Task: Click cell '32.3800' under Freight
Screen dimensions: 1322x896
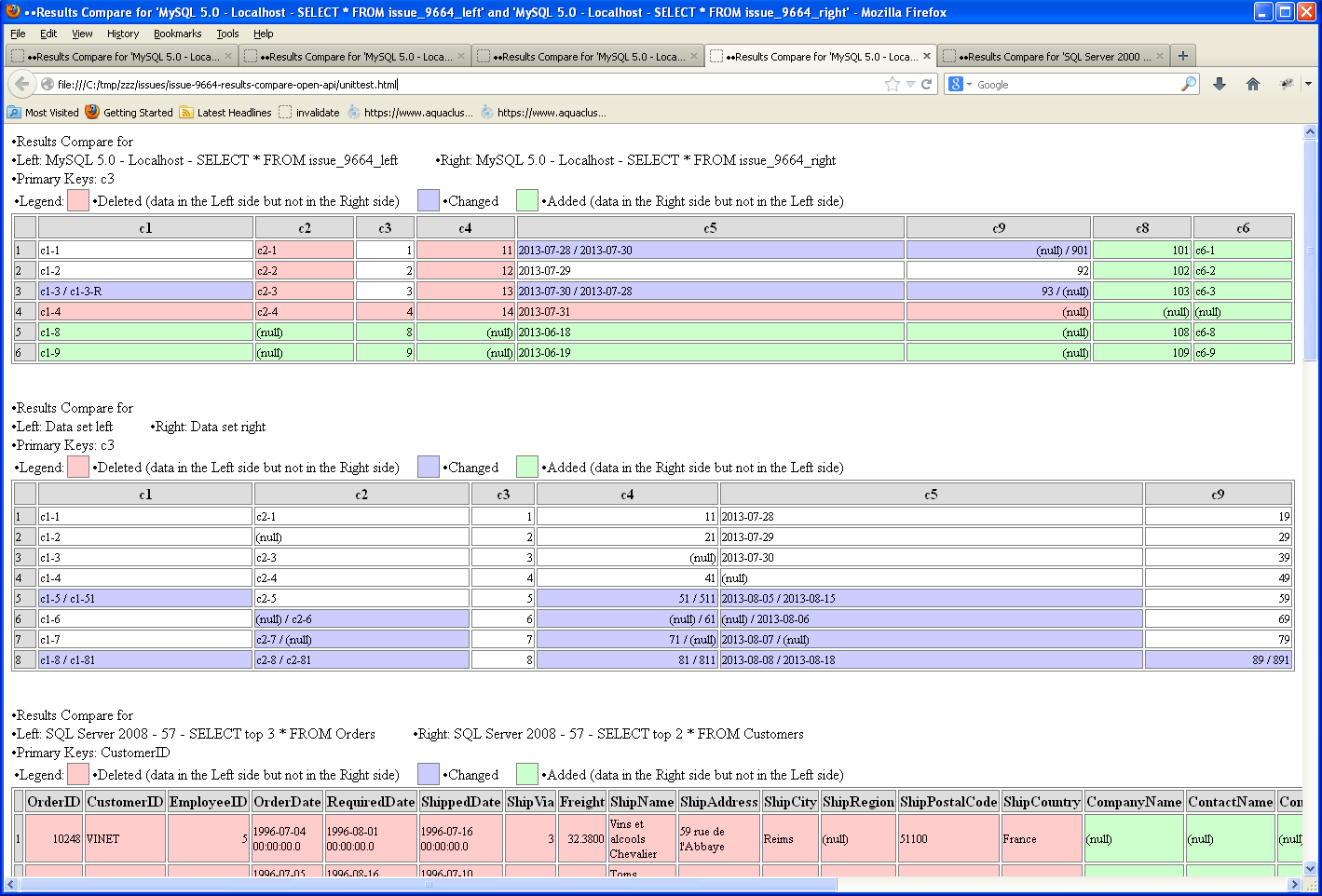Action: coord(581,838)
